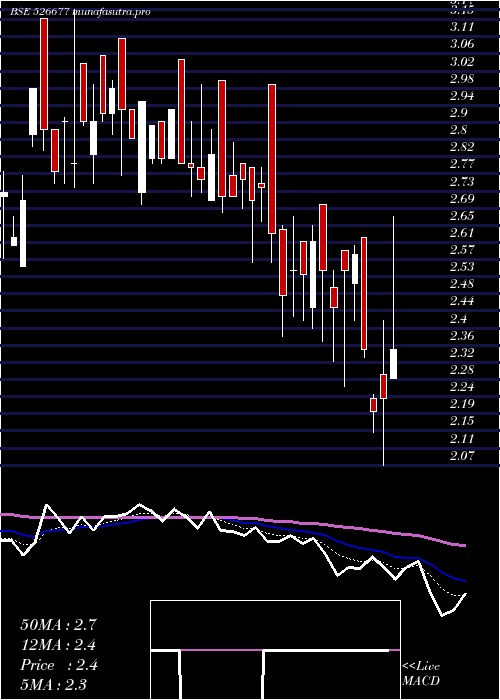Click the 5MA : 2.3 readout
The width and height of the screenshot is (500, 700).
[54, 684]
